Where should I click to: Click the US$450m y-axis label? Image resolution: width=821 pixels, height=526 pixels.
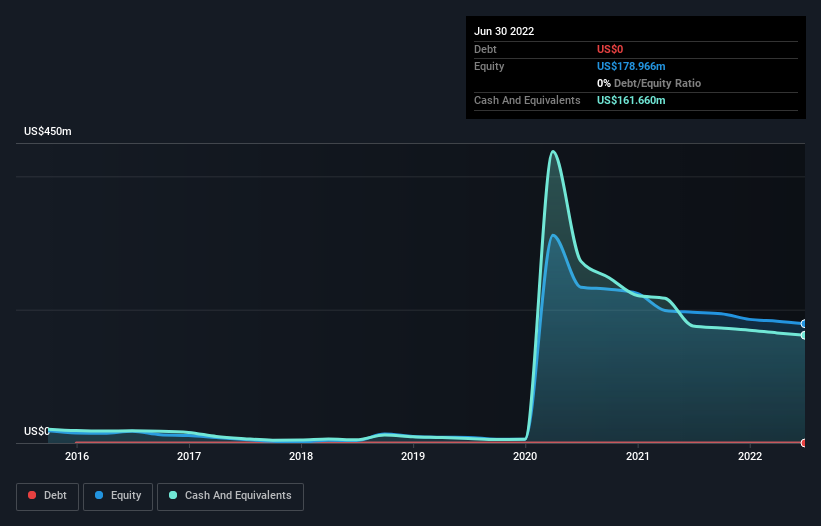point(48,131)
